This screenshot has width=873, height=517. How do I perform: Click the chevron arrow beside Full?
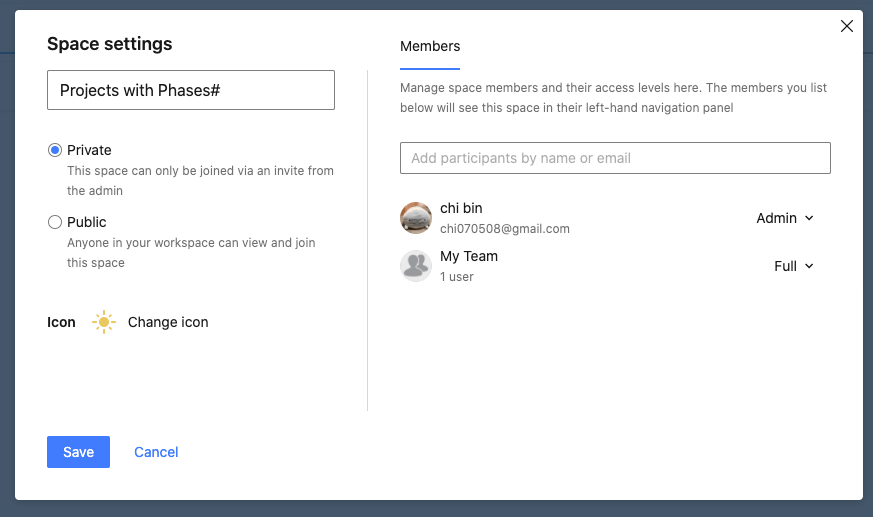tap(809, 266)
